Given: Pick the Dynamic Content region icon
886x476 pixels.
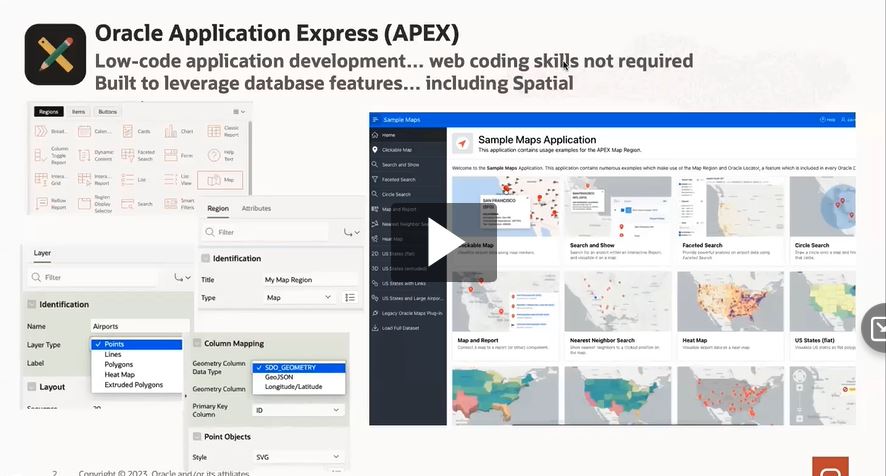Looking at the screenshot, I should (95, 155).
